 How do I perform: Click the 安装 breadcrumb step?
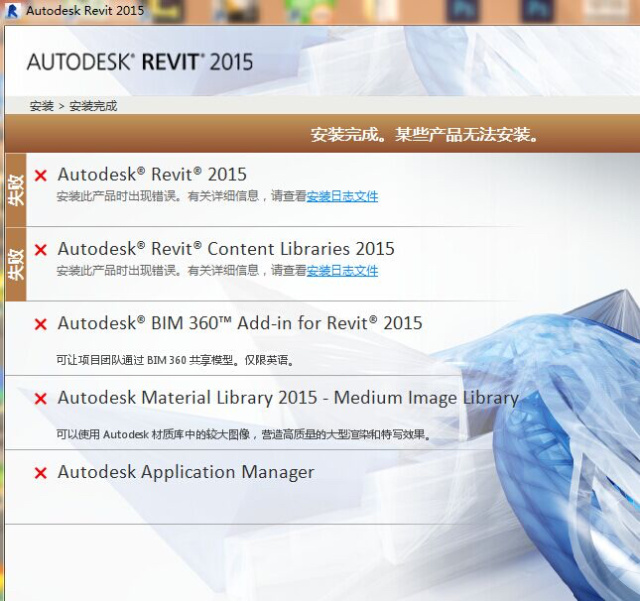41,106
